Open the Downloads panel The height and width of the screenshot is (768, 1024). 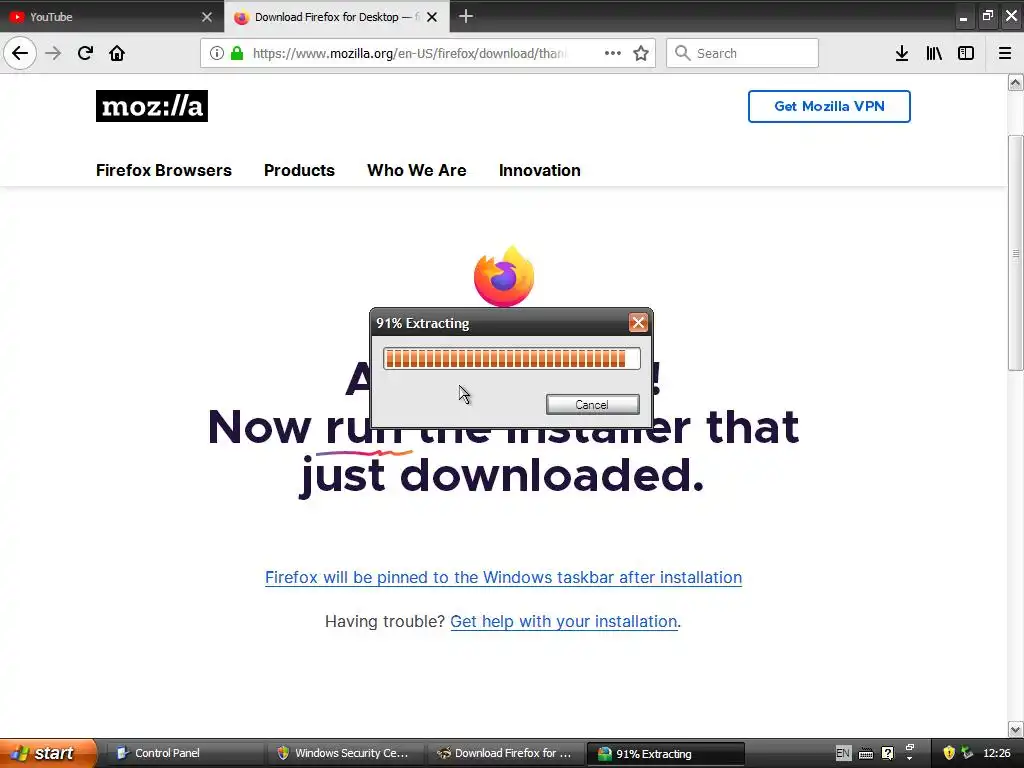(x=902, y=53)
